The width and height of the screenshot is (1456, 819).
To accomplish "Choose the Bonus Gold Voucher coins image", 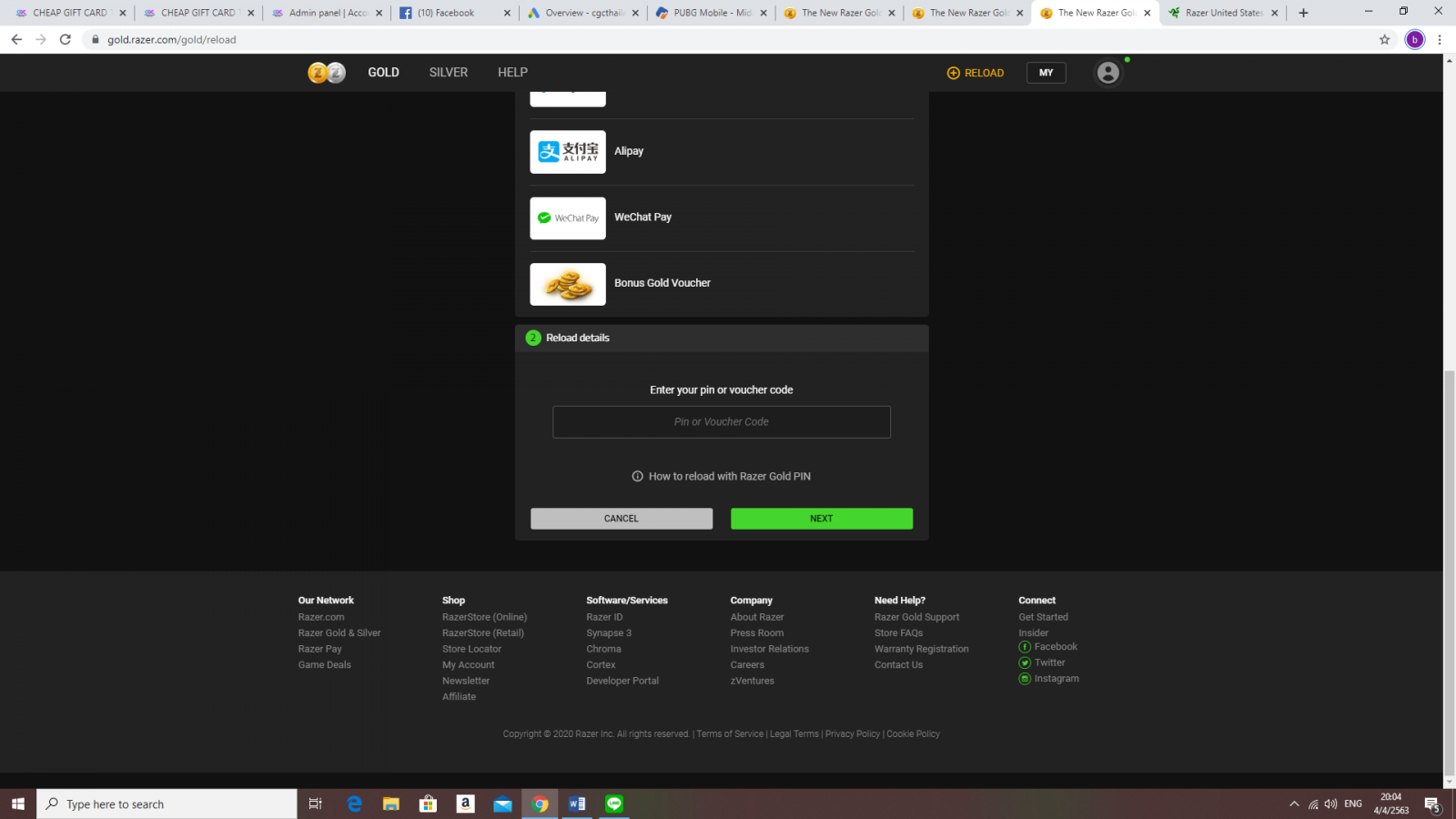I will click(568, 284).
